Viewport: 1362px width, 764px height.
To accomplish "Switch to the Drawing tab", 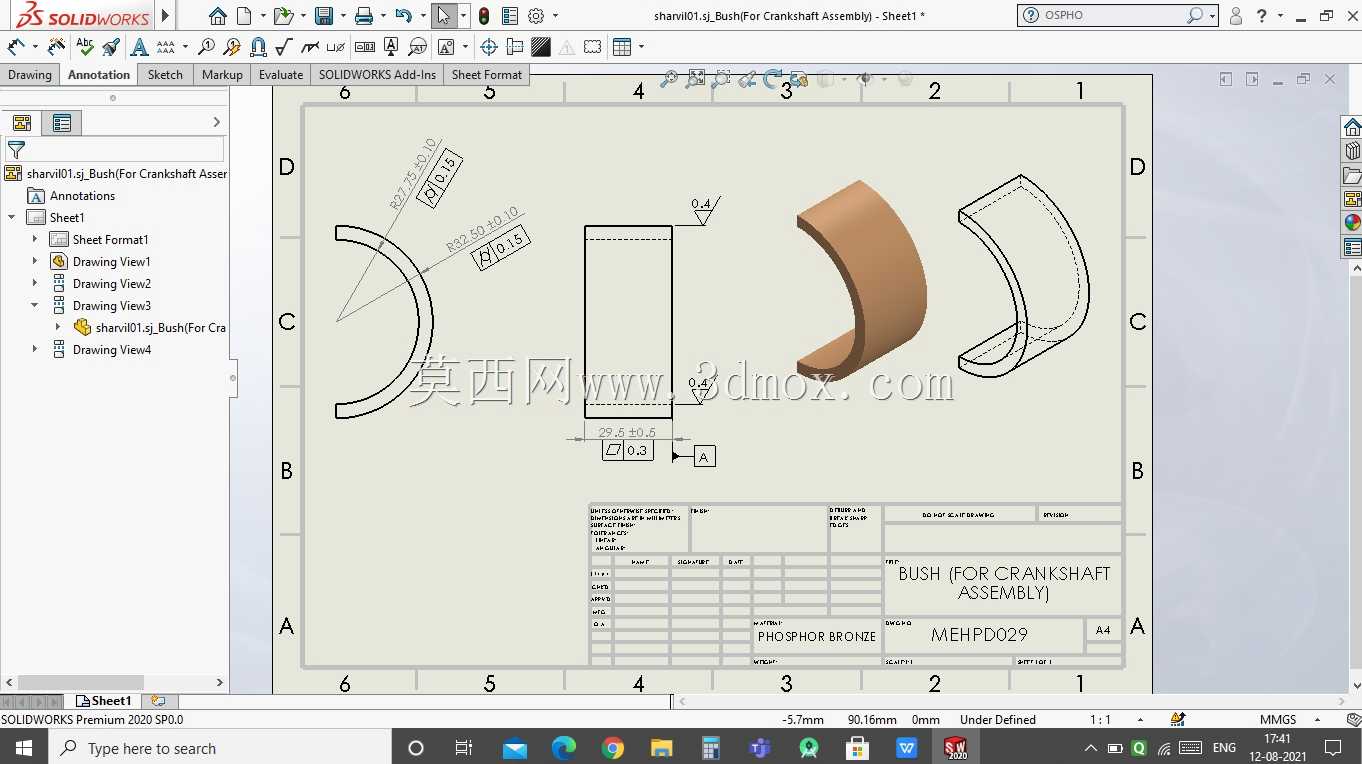I will (x=30, y=75).
